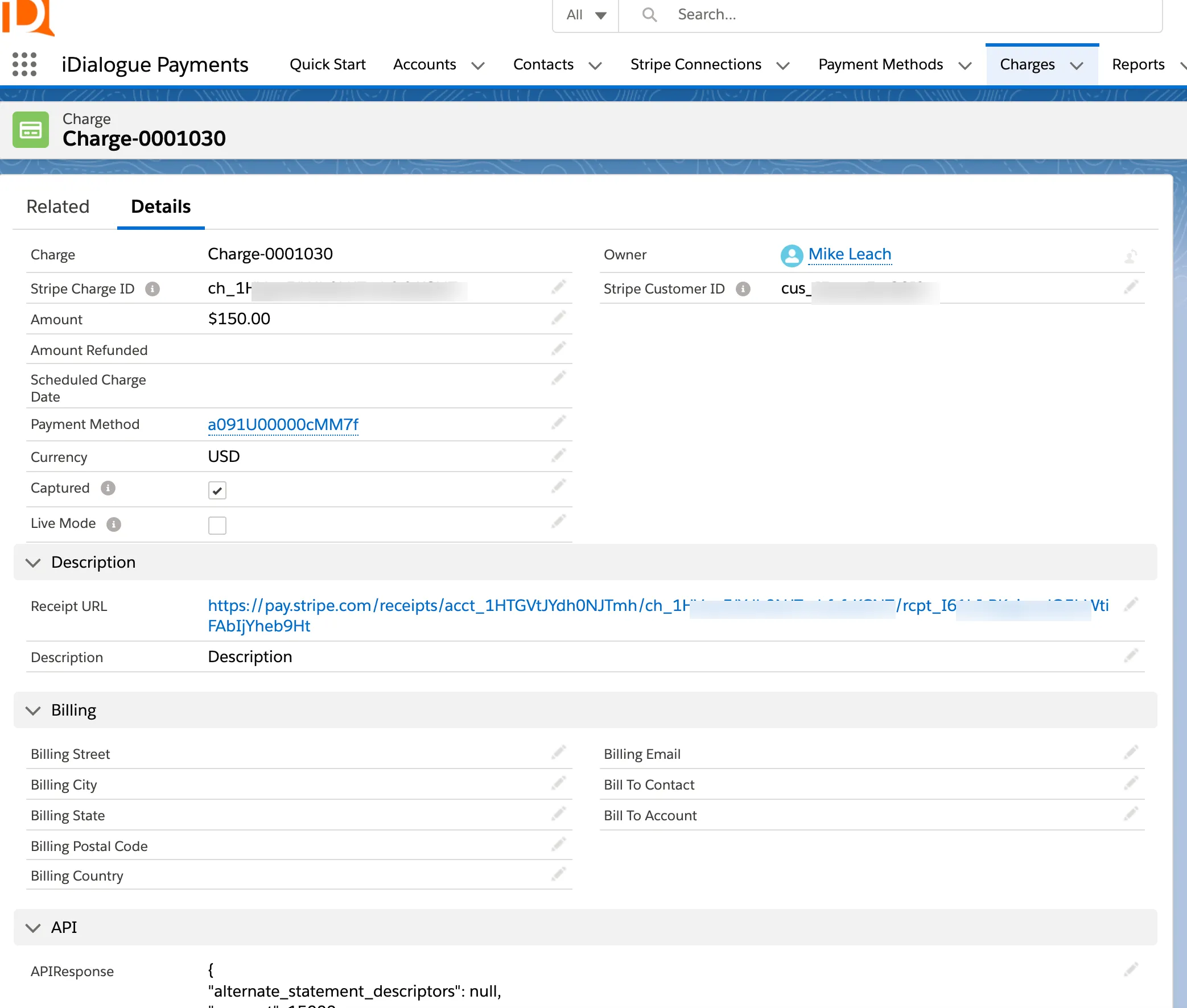Edit Live Mode field pencil icon
Viewport: 1187px width, 1008px height.
tap(558, 522)
